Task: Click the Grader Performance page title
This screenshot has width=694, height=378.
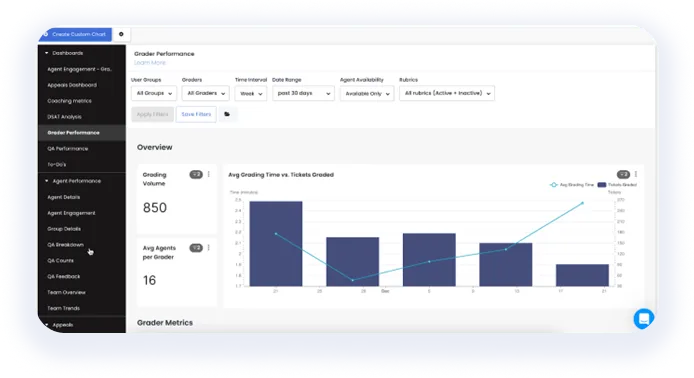Action: (x=164, y=54)
